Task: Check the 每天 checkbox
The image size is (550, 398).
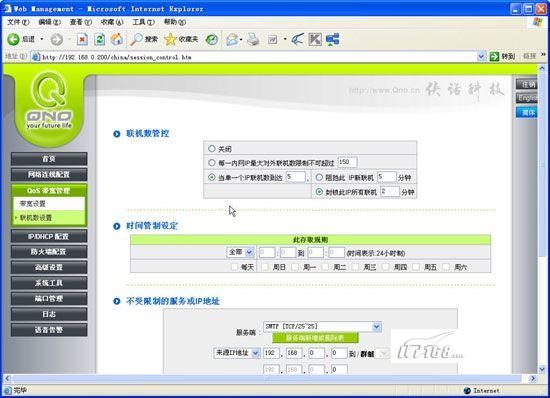Action: click(234, 267)
